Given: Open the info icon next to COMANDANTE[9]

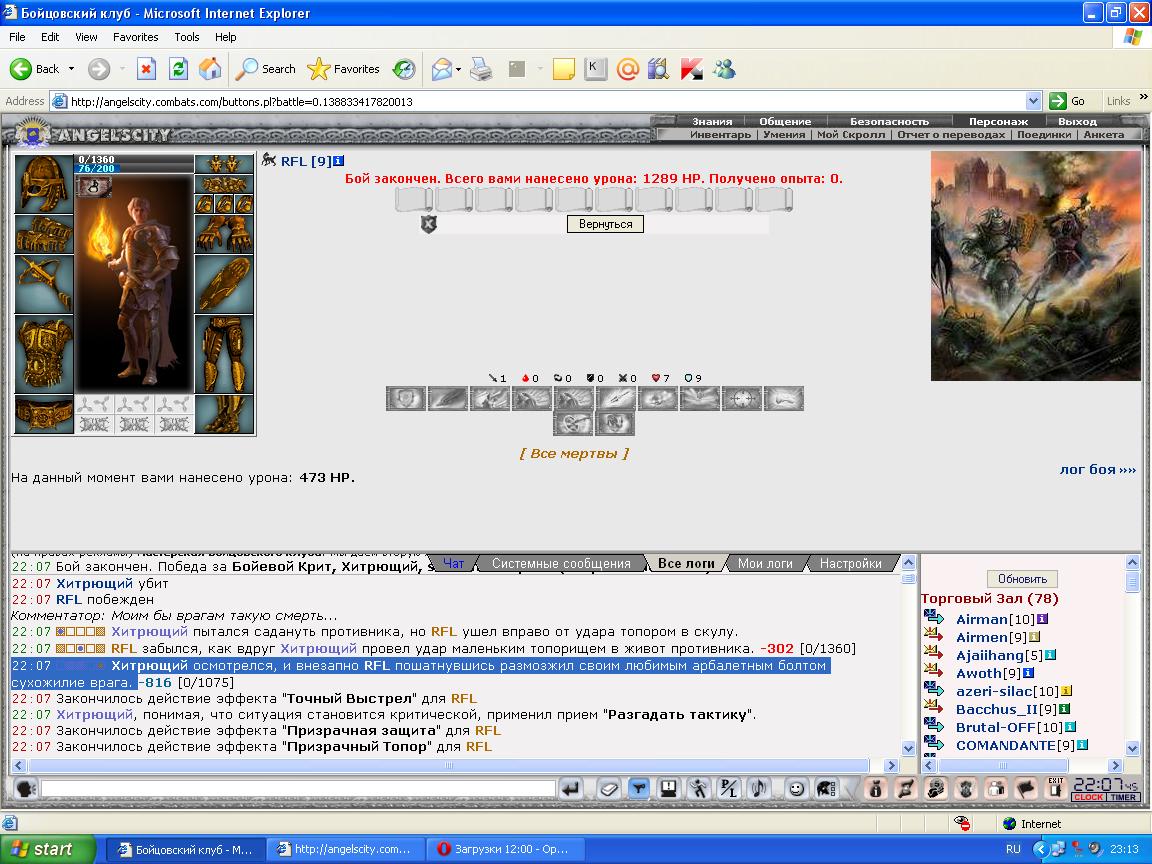Looking at the screenshot, I should [x=1081, y=744].
